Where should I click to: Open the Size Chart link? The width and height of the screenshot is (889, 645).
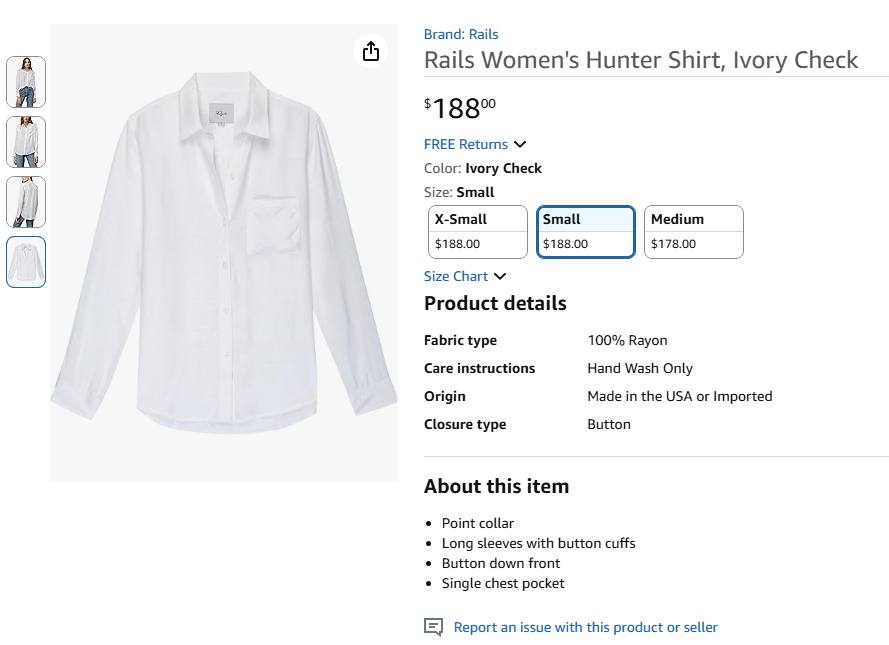(456, 276)
